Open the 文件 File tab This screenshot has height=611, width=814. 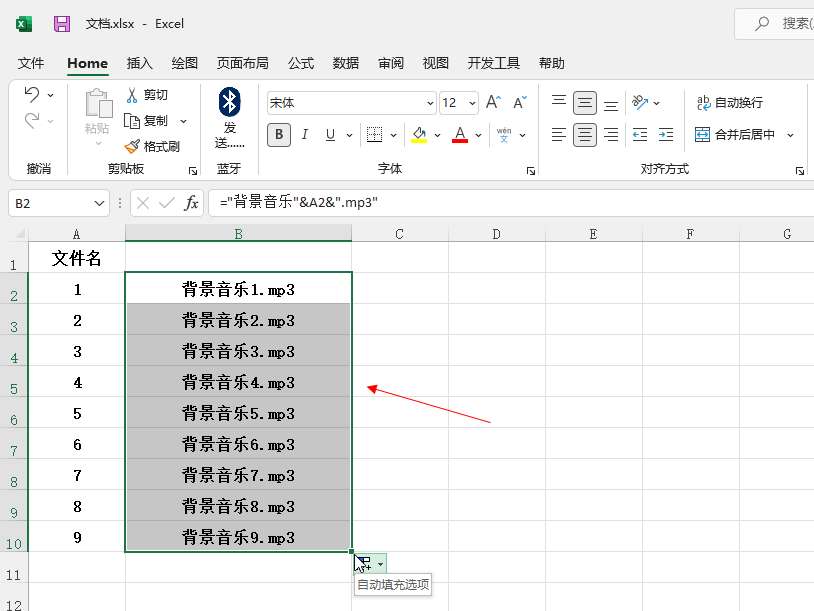tap(31, 63)
